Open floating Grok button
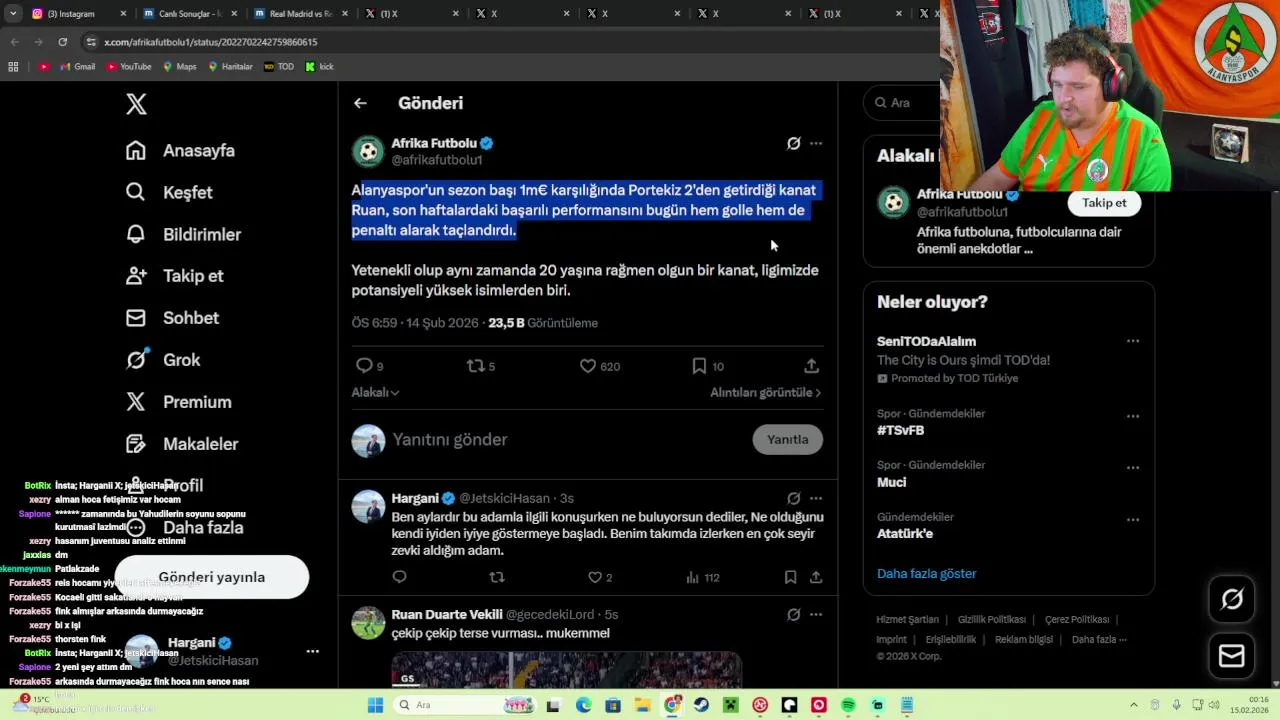Screen dimensions: 1280x720 (1232, 599)
